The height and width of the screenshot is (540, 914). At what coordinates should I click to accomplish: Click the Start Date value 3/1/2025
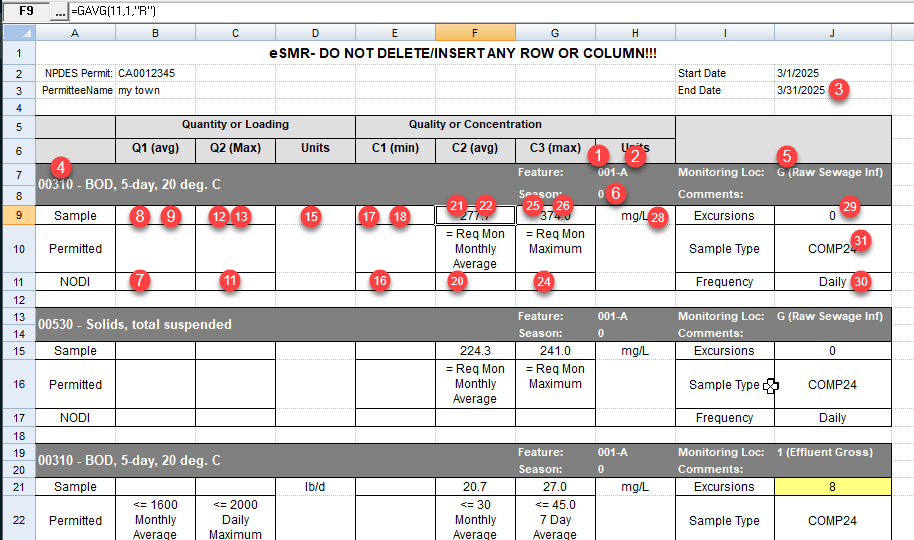(x=798, y=73)
